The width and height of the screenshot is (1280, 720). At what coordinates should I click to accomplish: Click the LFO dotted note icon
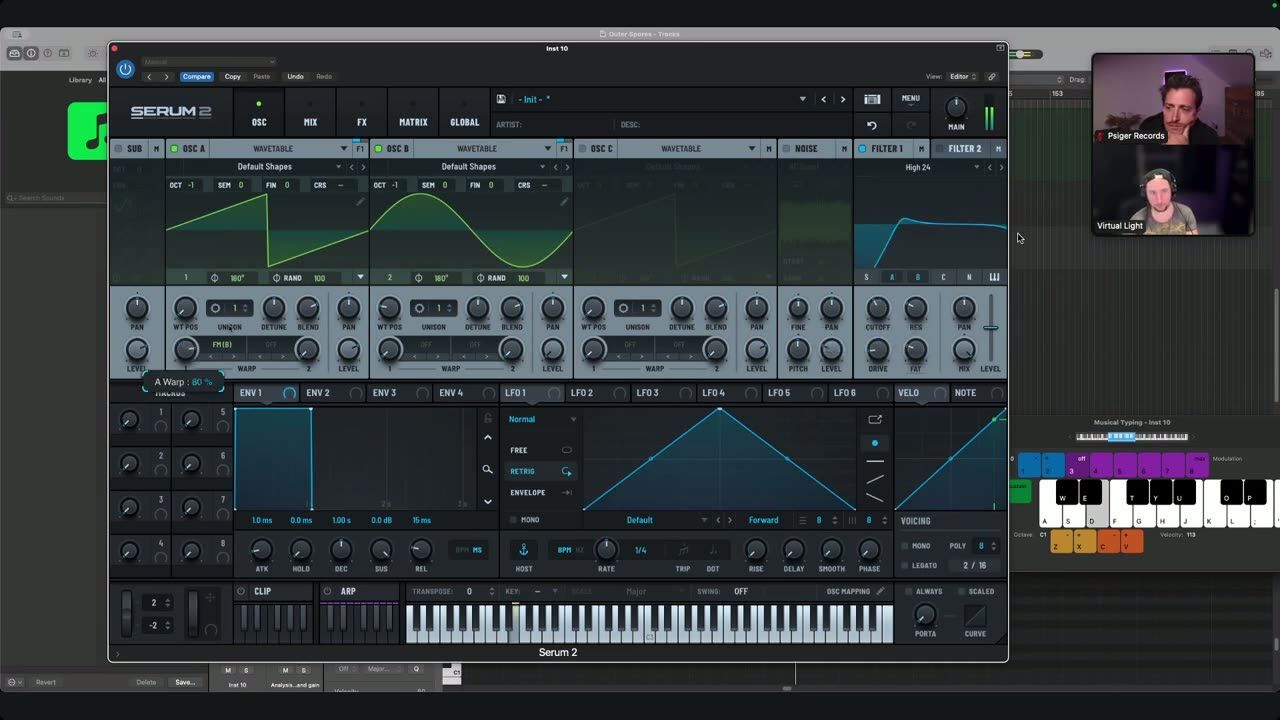(713, 550)
